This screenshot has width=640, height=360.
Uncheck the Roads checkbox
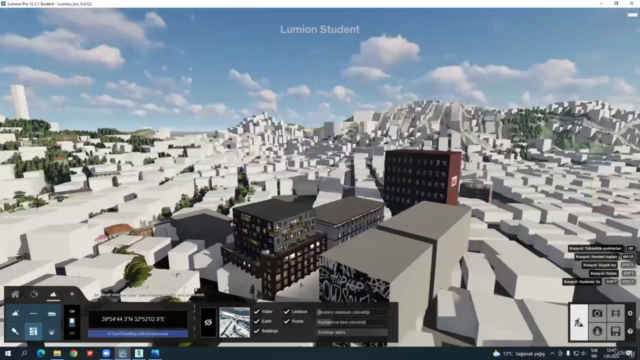(x=287, y=321)
